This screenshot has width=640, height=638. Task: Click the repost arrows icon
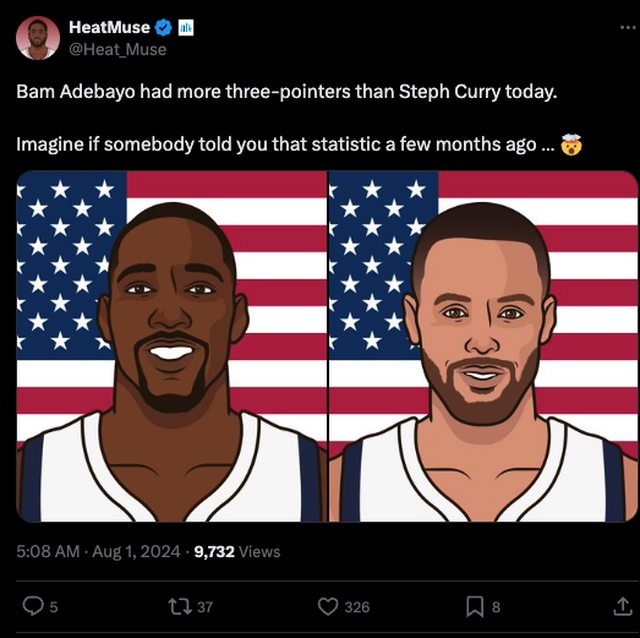click(180, 607)
